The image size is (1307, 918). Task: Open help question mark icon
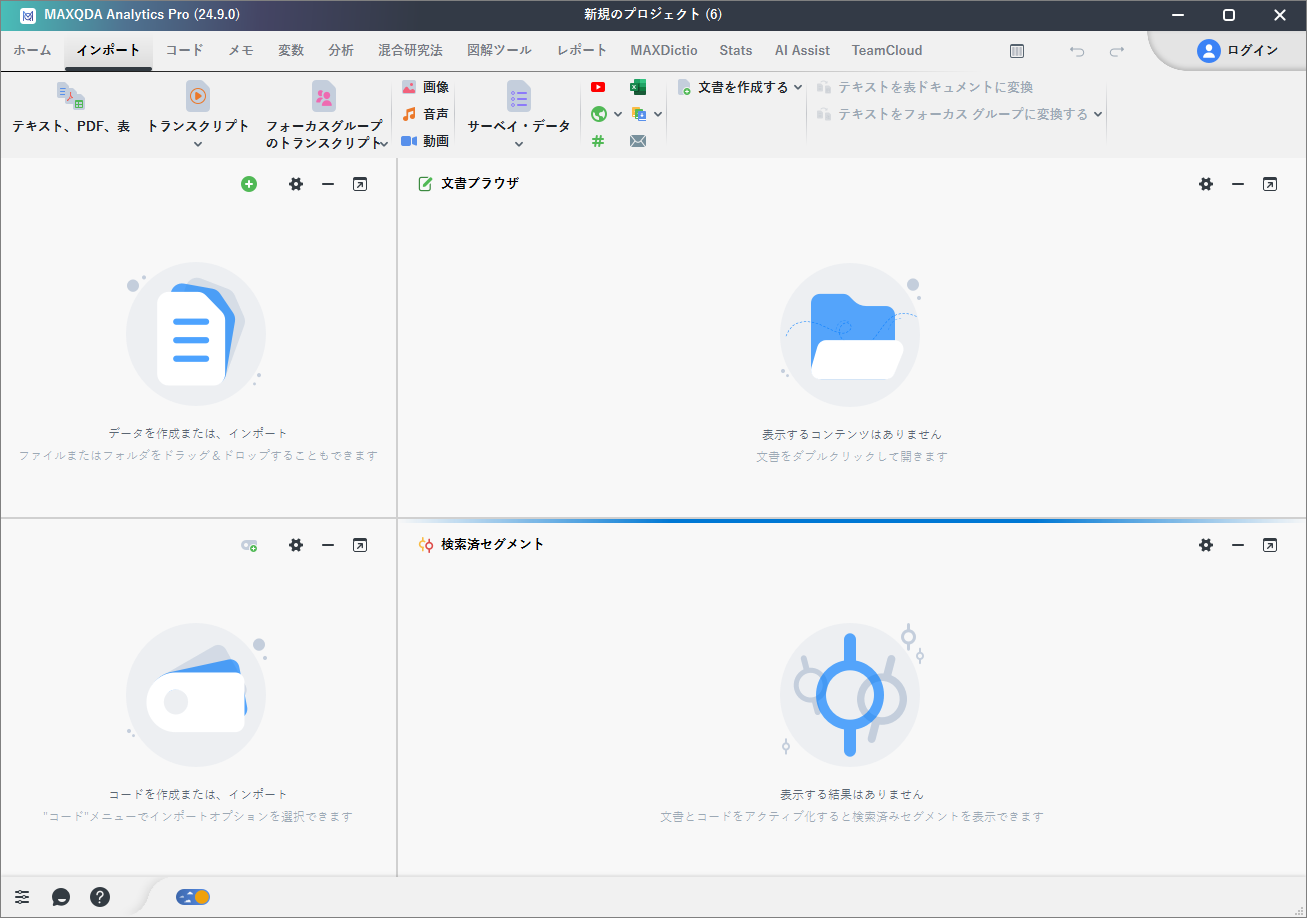[100, 897]
